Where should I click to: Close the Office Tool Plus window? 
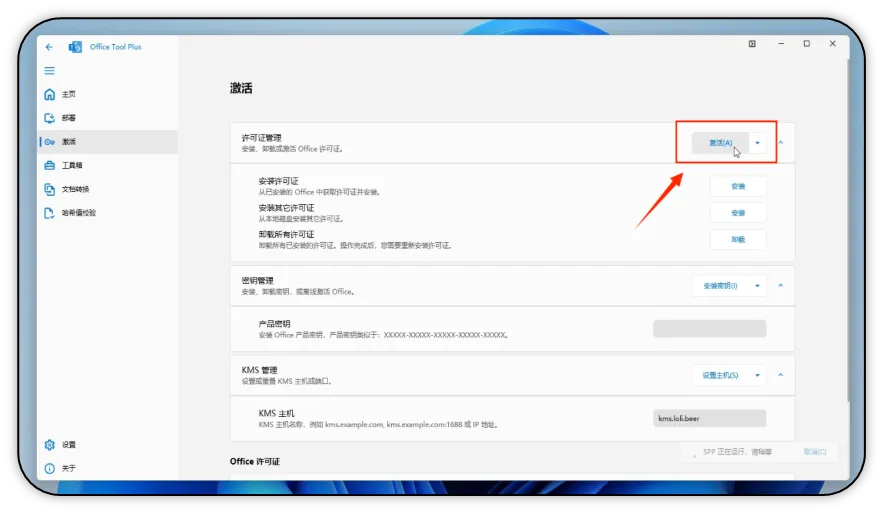[832, 44]
